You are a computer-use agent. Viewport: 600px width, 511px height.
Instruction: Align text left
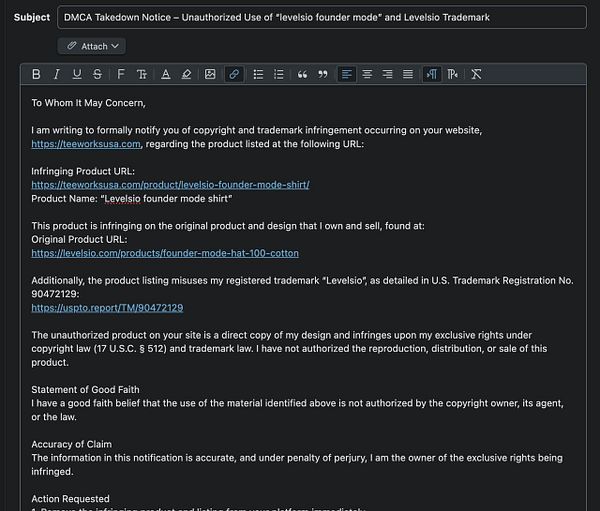tap(347, 74)
